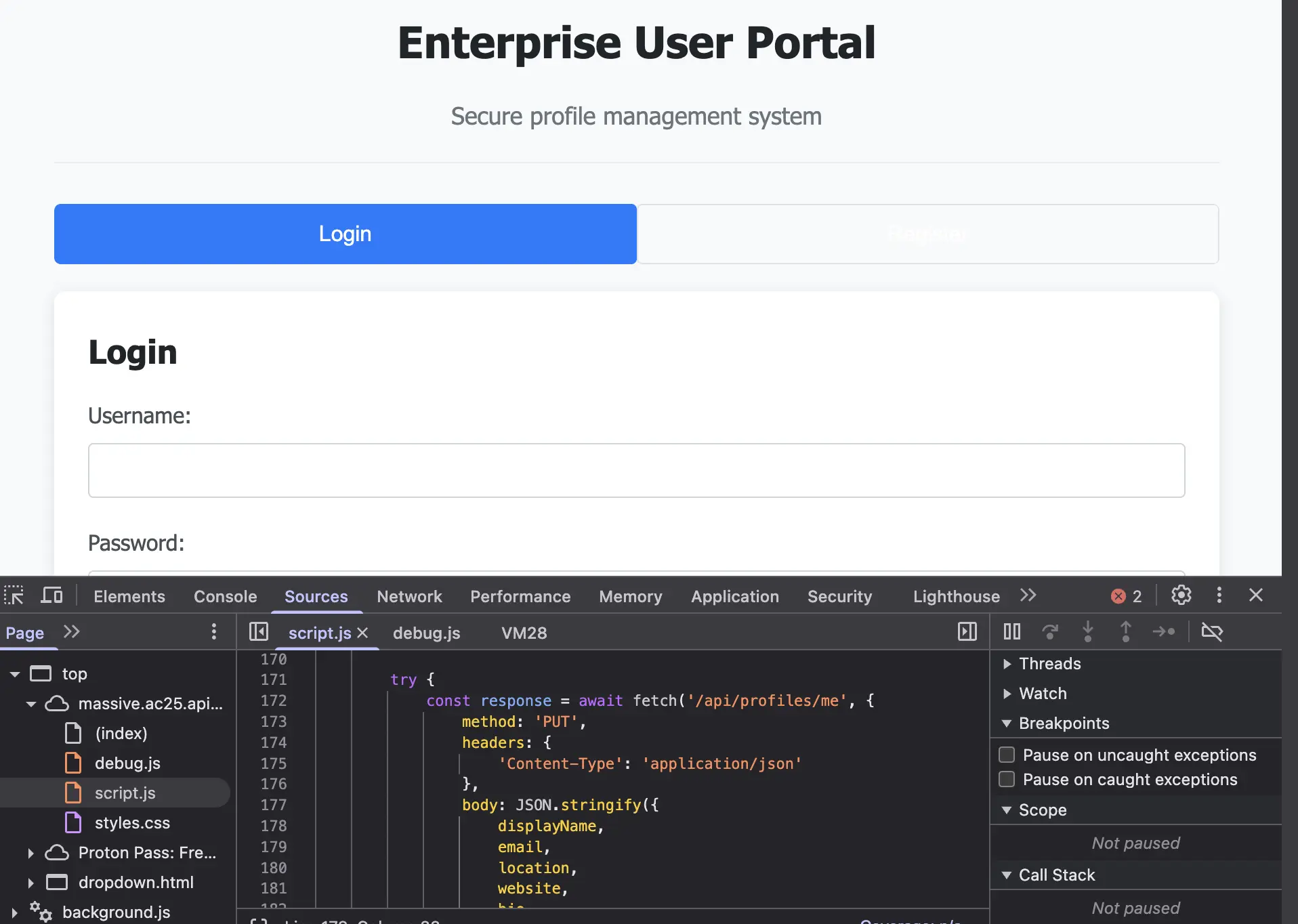Click the Coverage link in status bar
The image size is (1298, 924).
click(910, 921)
